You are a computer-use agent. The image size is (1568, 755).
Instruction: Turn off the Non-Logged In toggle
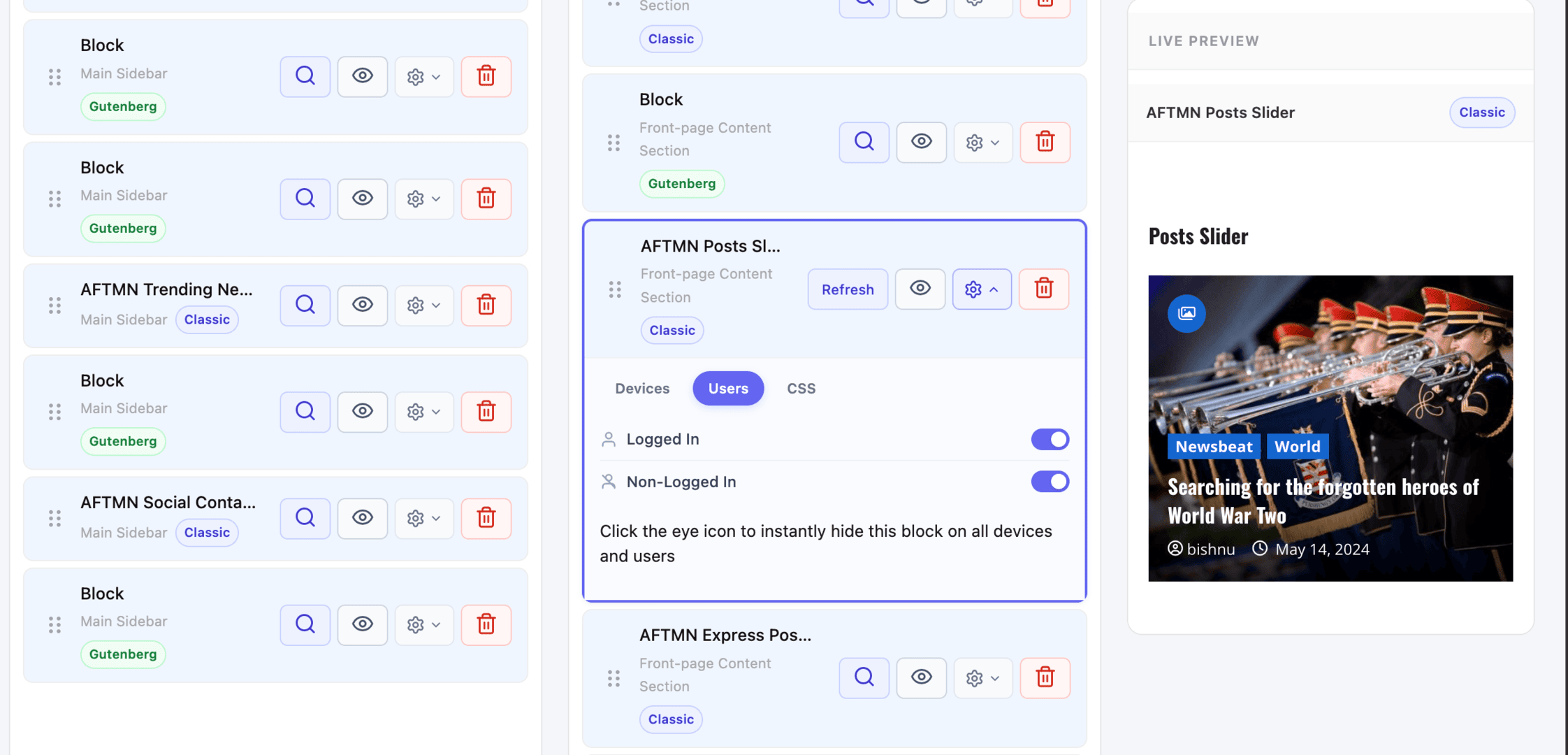pos(1050,482)
